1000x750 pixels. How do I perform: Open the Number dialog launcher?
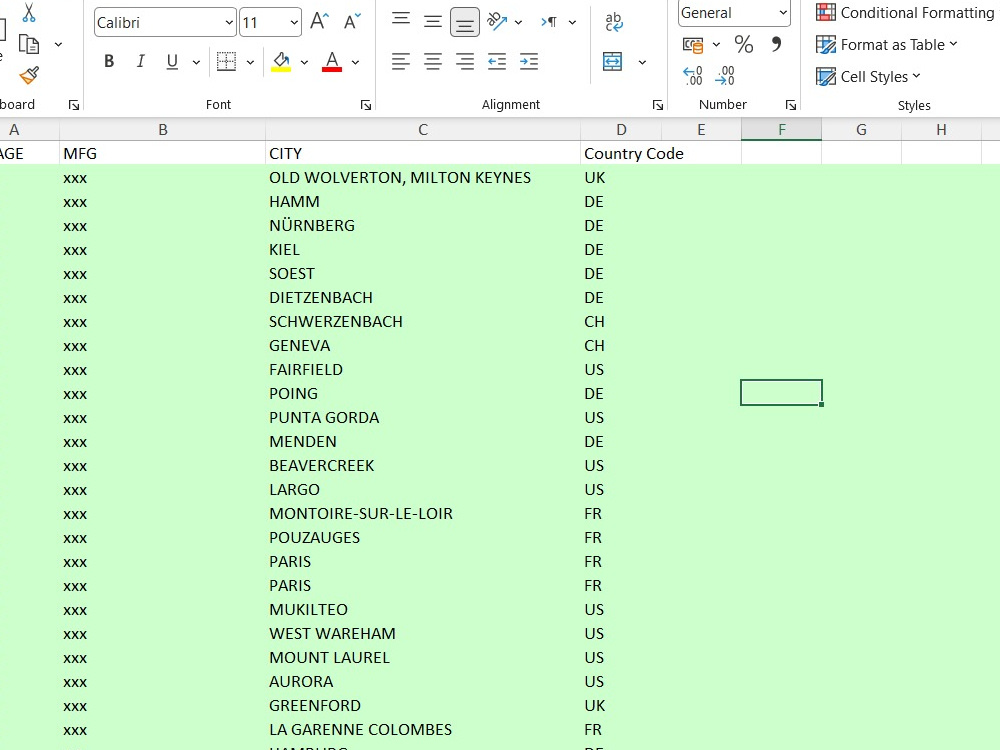[x=791, y=105]
